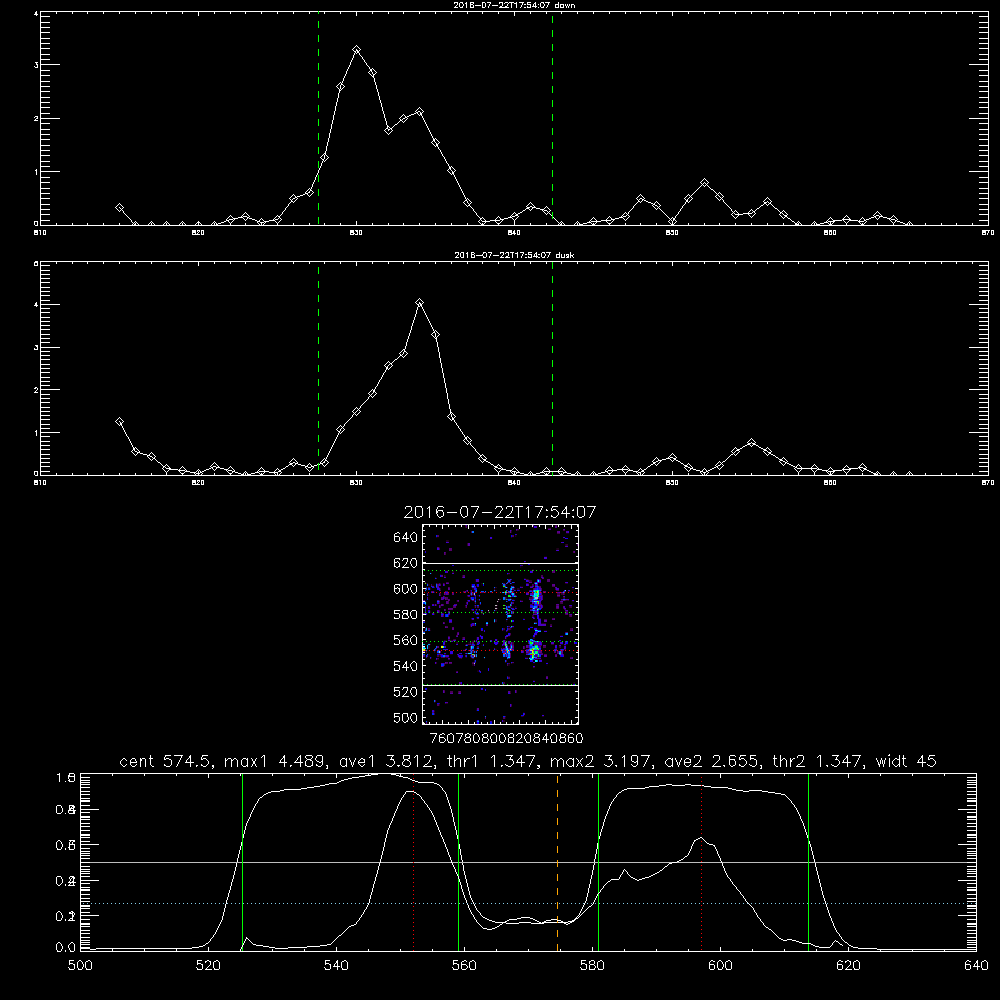Click the 640 y-axis label of the intensity map
The height and width of the screenshot is (1000, 1000).
coord(406,538)
